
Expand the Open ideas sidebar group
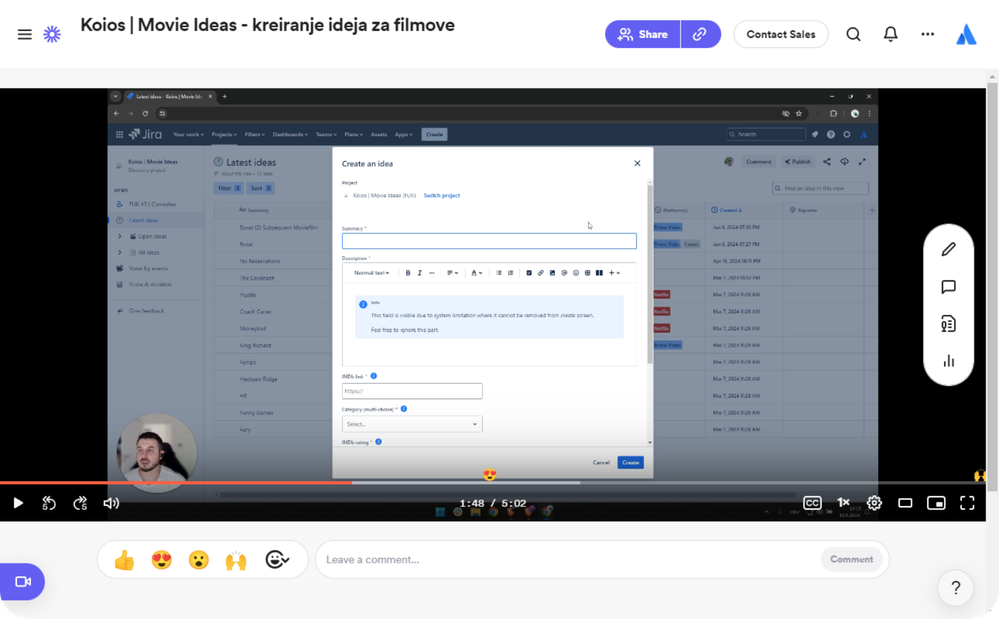pyautogui.click(x=119, y=236)
